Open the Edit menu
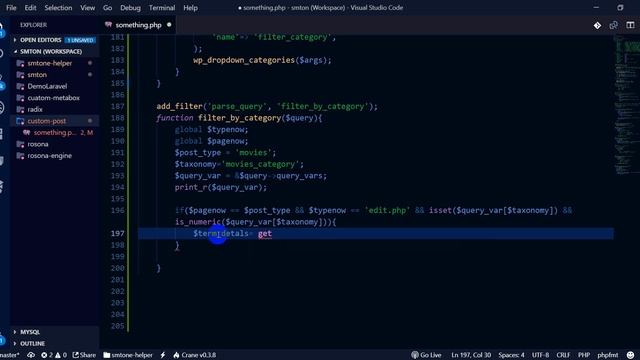The height and width of the screenshot is (360, 640). 30,8
